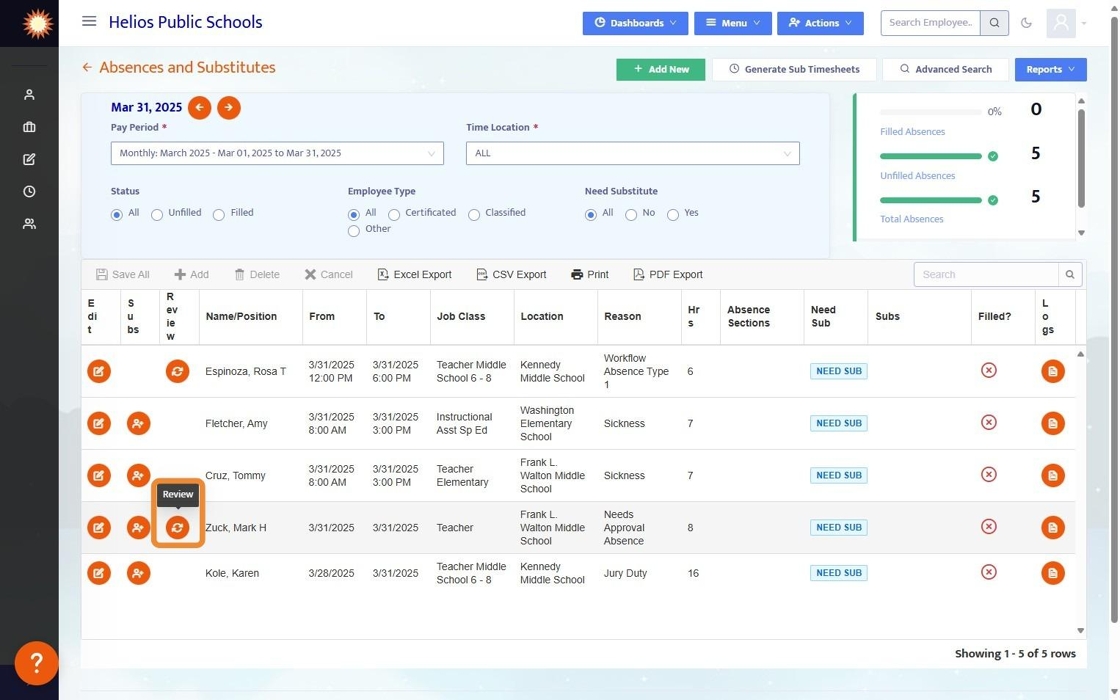Expand the Pay Period dropdown

(277, 153)
